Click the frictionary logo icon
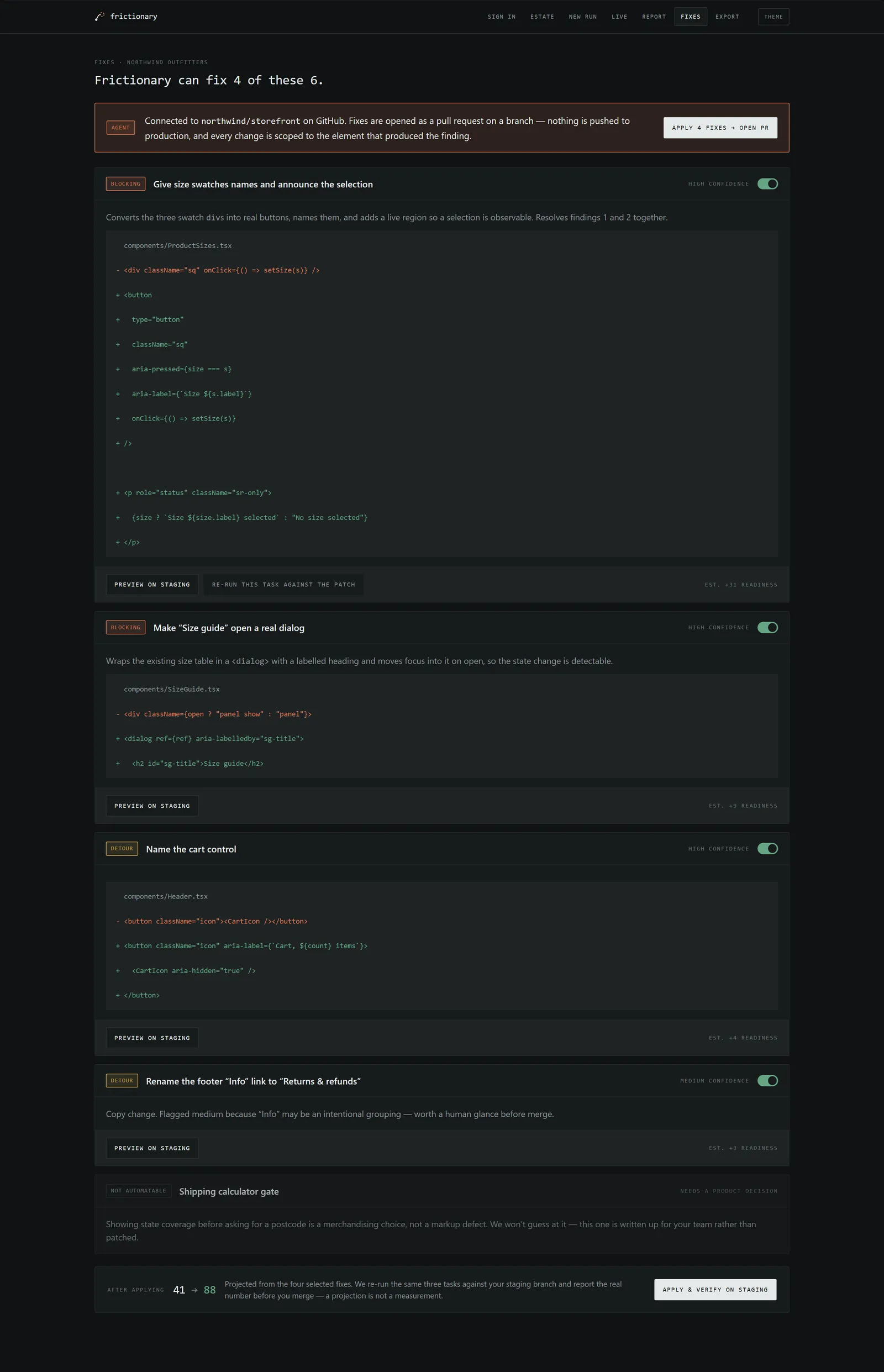884x1372 pixels. (99, 17)
